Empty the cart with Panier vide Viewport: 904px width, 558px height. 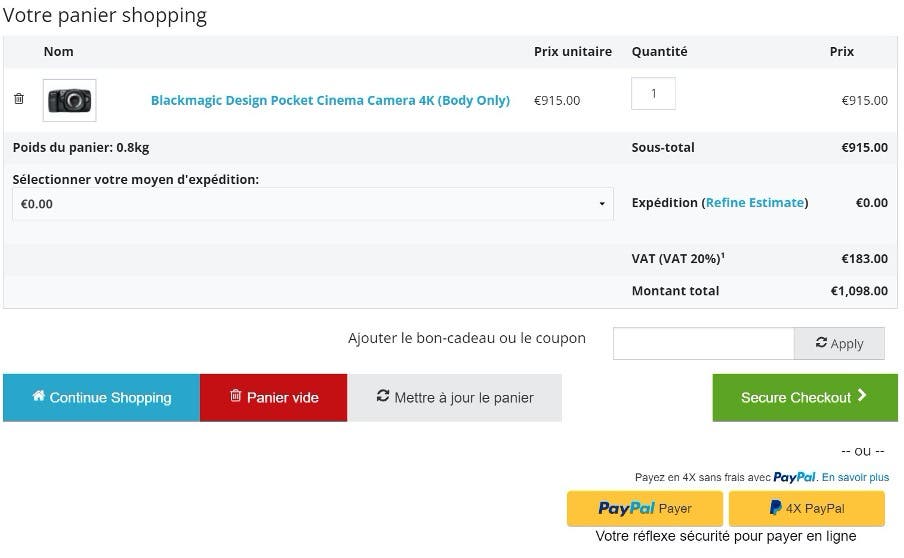click(274, 397)
